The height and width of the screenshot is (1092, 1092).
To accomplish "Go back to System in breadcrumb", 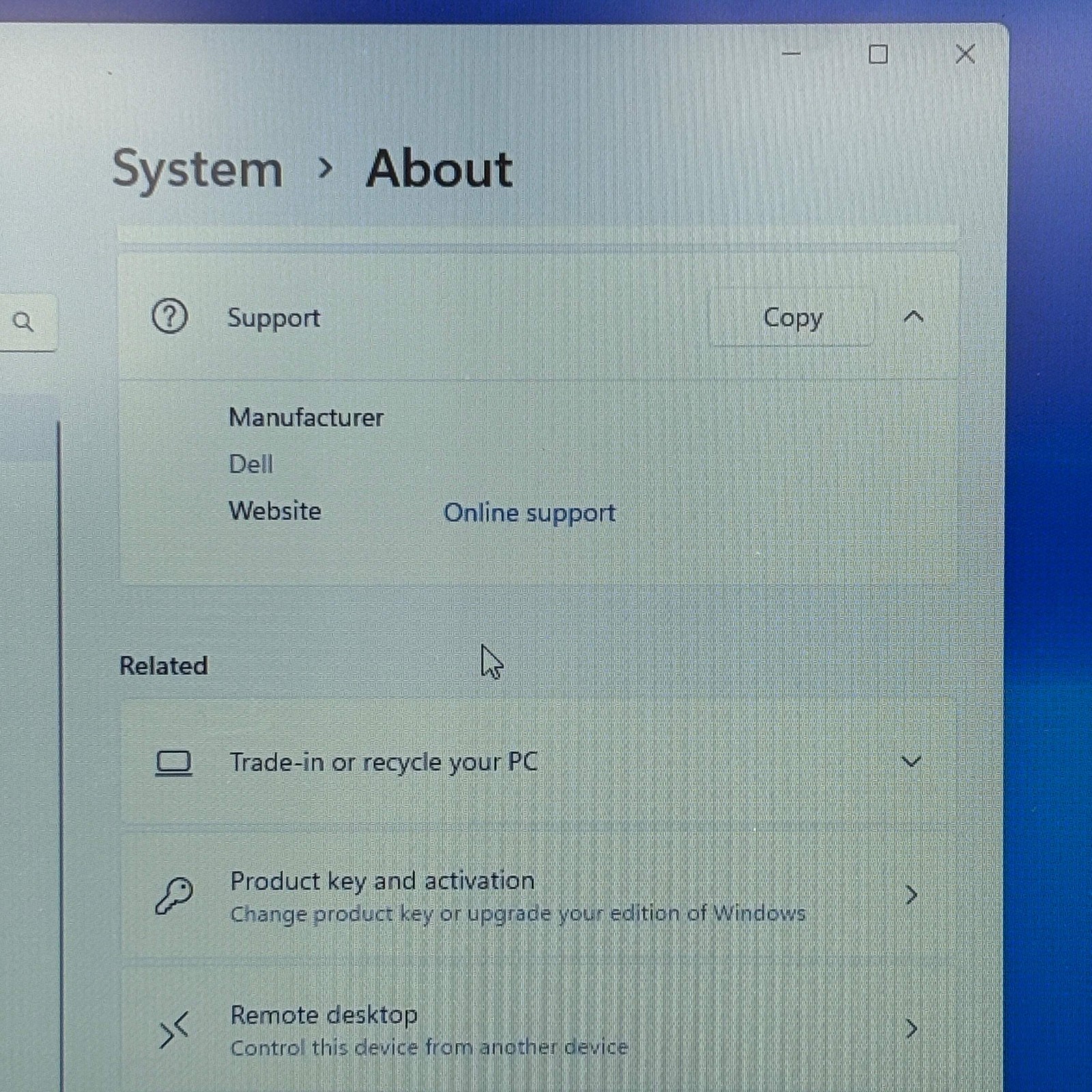I will (197, 171).
